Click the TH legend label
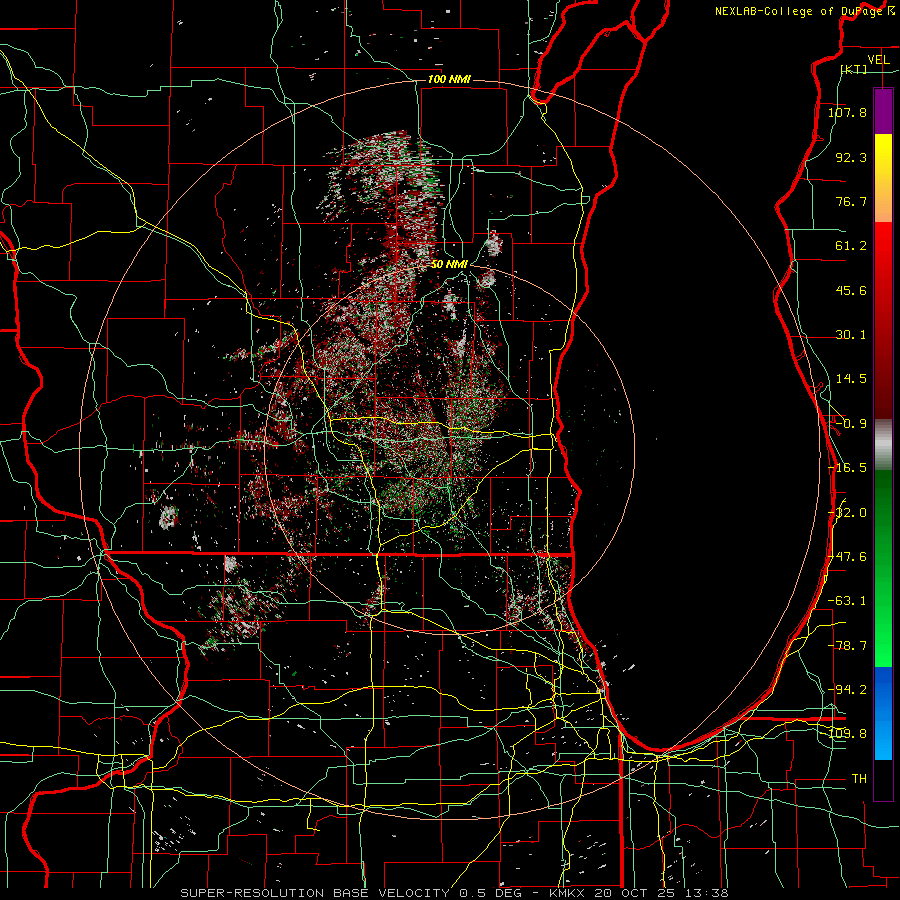900x900 pixels. coord(859,778)
